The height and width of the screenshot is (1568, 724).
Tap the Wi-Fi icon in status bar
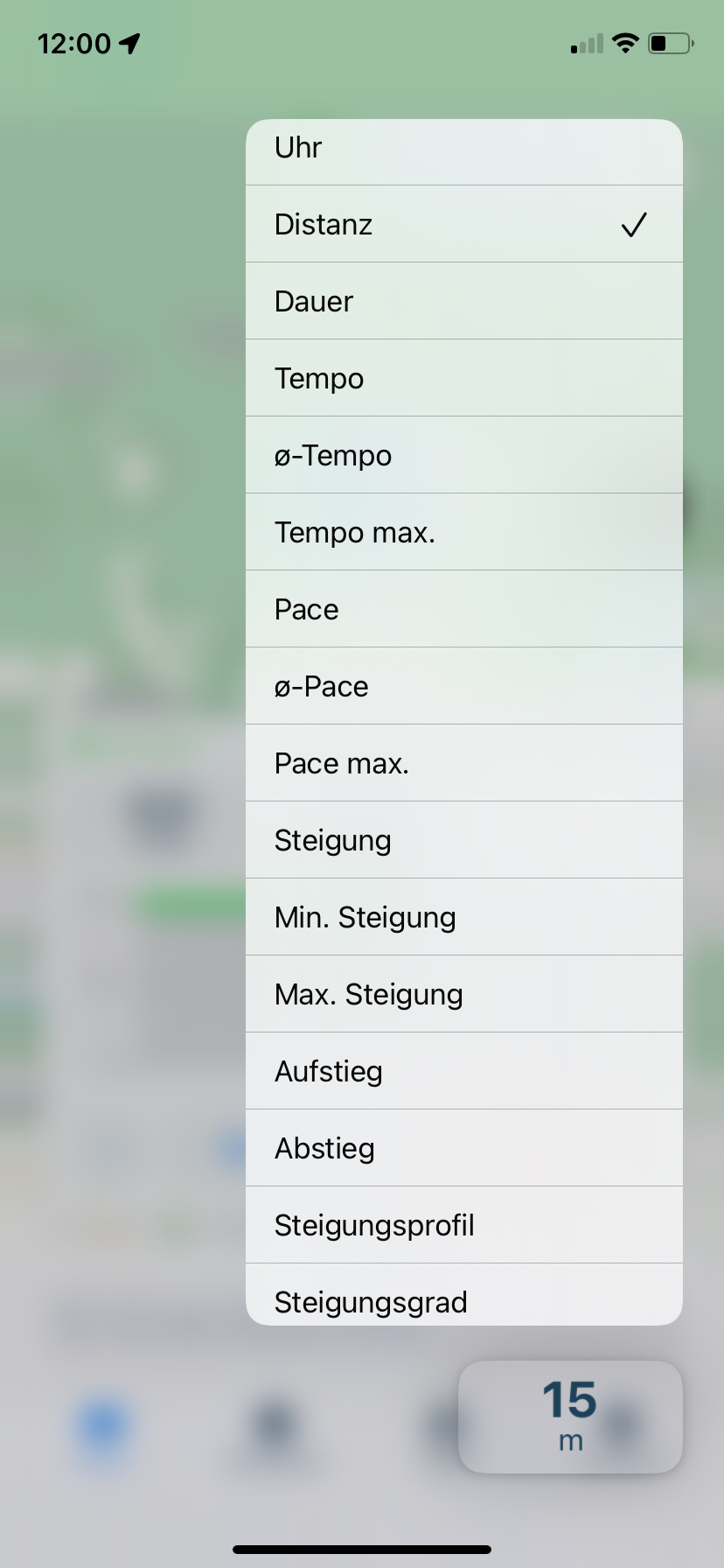tap(625, 43)
